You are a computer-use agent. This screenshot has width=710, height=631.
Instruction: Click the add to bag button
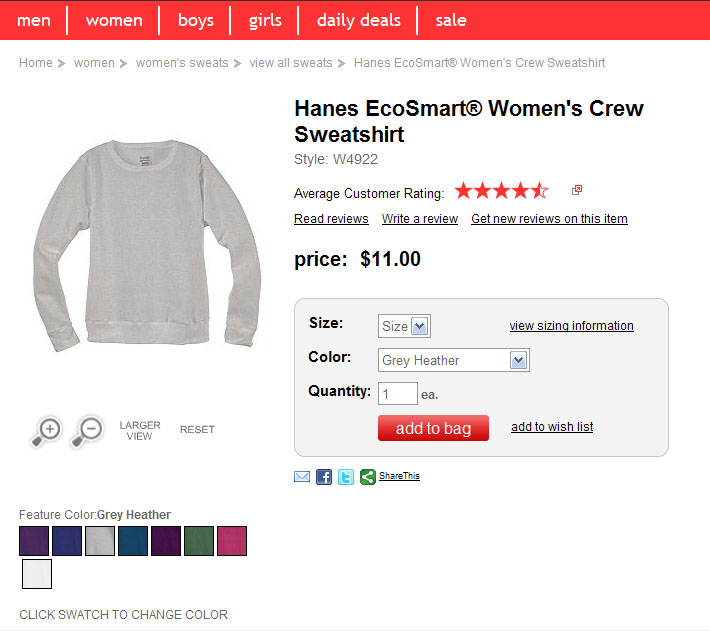[433, 428]
